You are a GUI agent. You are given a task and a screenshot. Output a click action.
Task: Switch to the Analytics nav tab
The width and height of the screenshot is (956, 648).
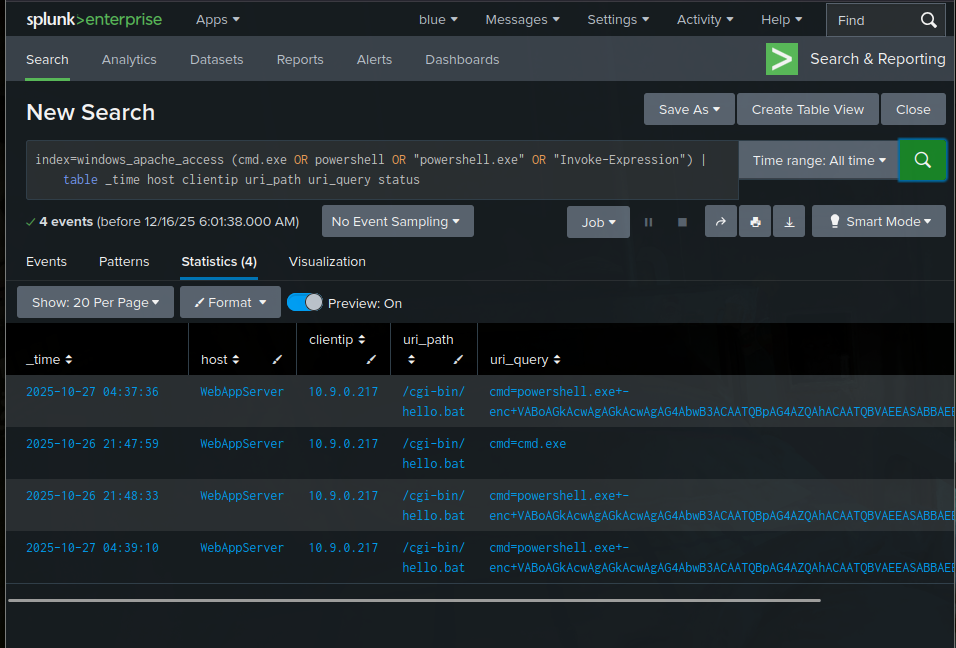coord(129,60)
